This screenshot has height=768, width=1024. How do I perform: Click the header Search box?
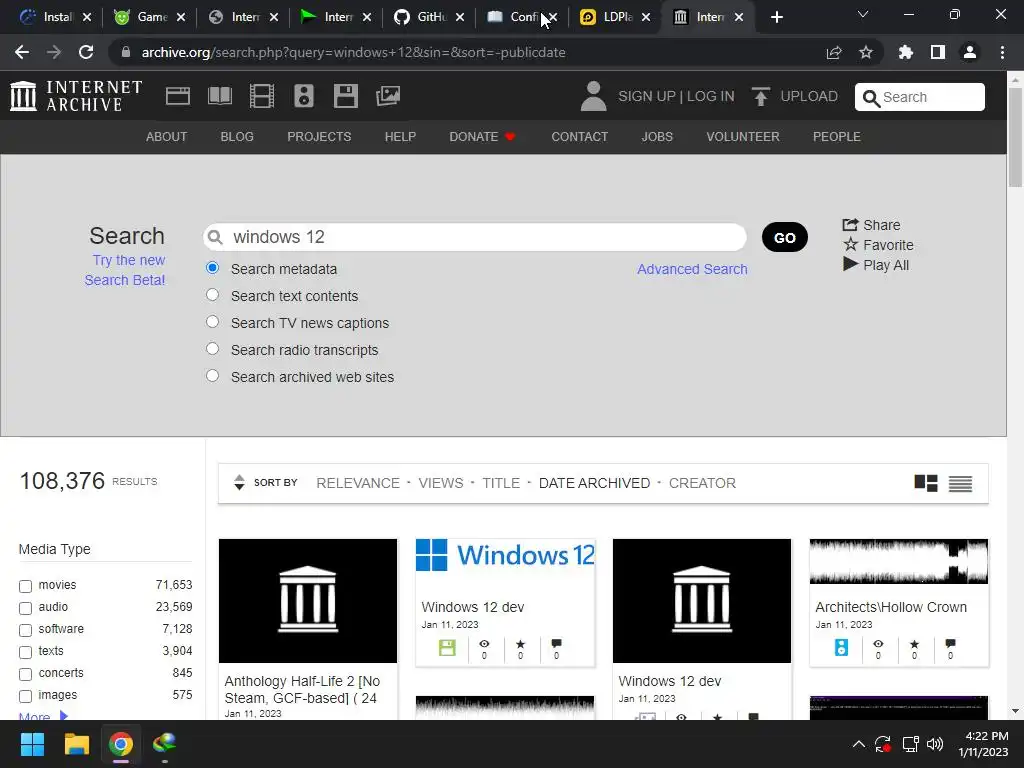tap(920, 97)
